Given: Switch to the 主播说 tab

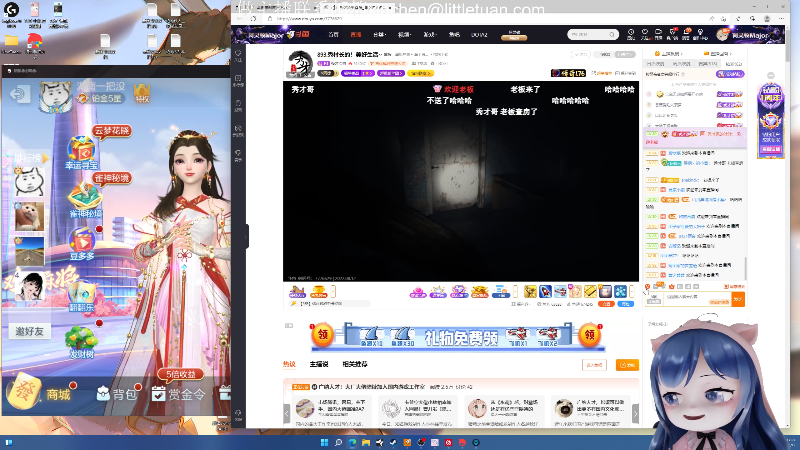Looking at the screenshot, I should (319, 364).
